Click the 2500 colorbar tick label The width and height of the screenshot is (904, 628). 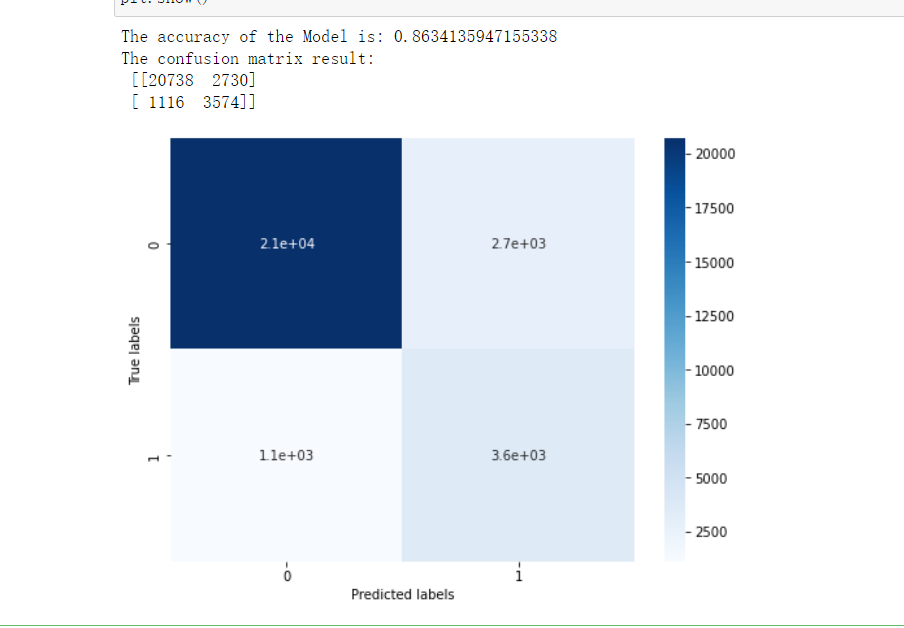pyautogui.click(x=712, y=532)
